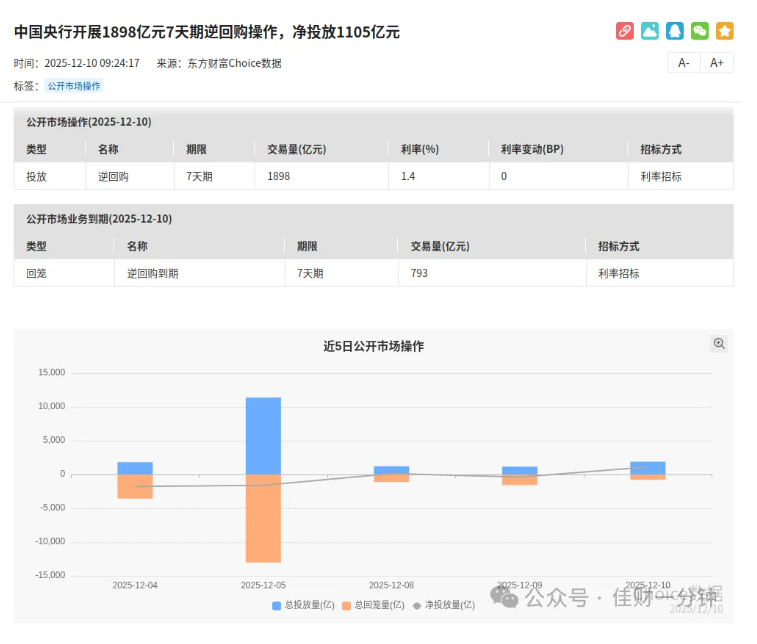Click the timestamp 2025-12-10 09:24:17
757x644 pixels.
tap(92, 63)
